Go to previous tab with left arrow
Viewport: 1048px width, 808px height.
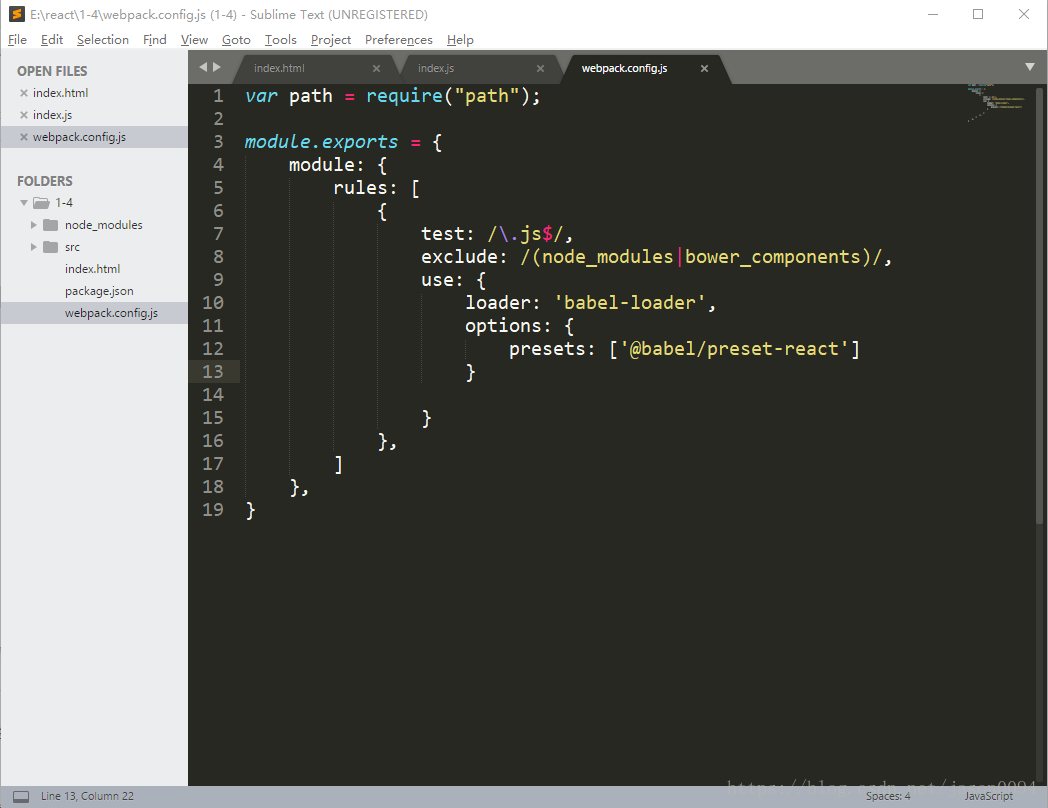[x=203, y=67]
